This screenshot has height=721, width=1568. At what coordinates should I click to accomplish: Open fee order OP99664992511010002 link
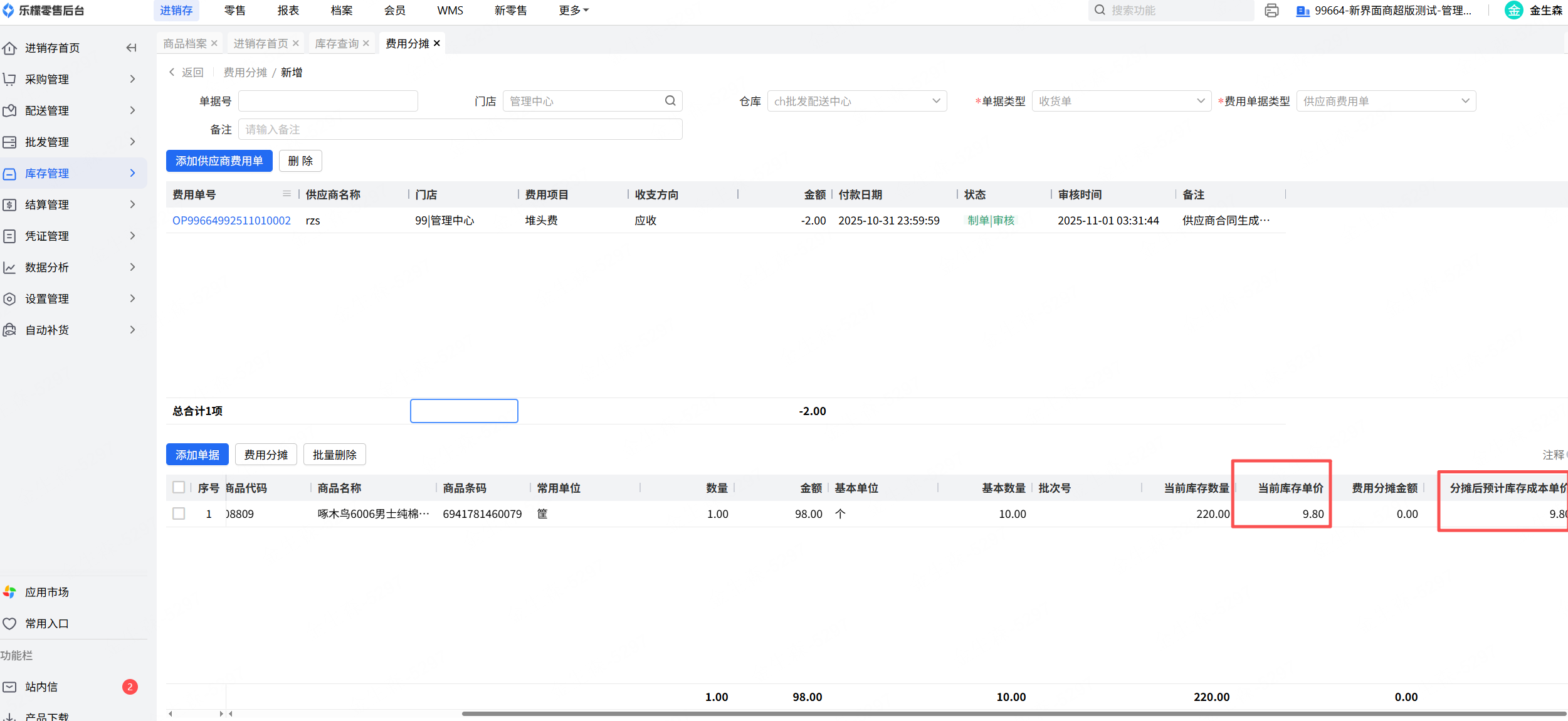click(231, 221)
